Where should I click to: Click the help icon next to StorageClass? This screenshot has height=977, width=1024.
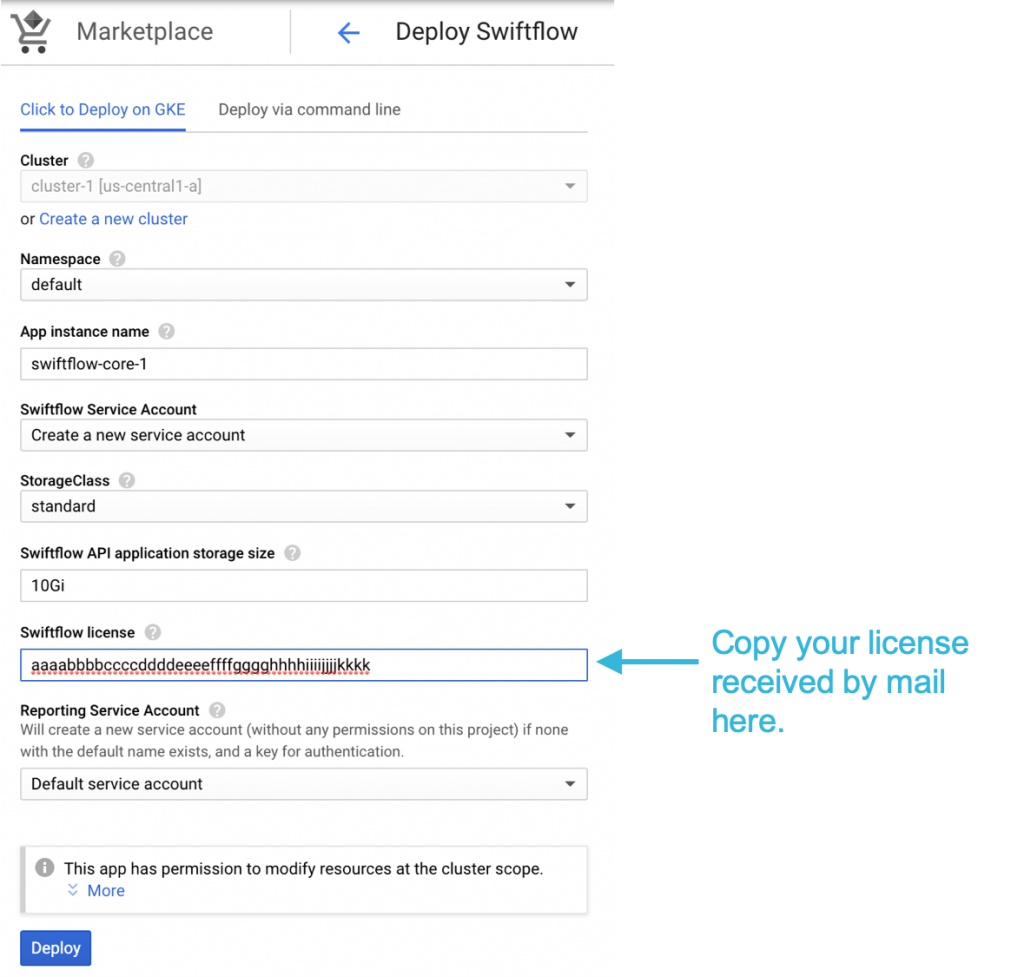tap(127, 481)
